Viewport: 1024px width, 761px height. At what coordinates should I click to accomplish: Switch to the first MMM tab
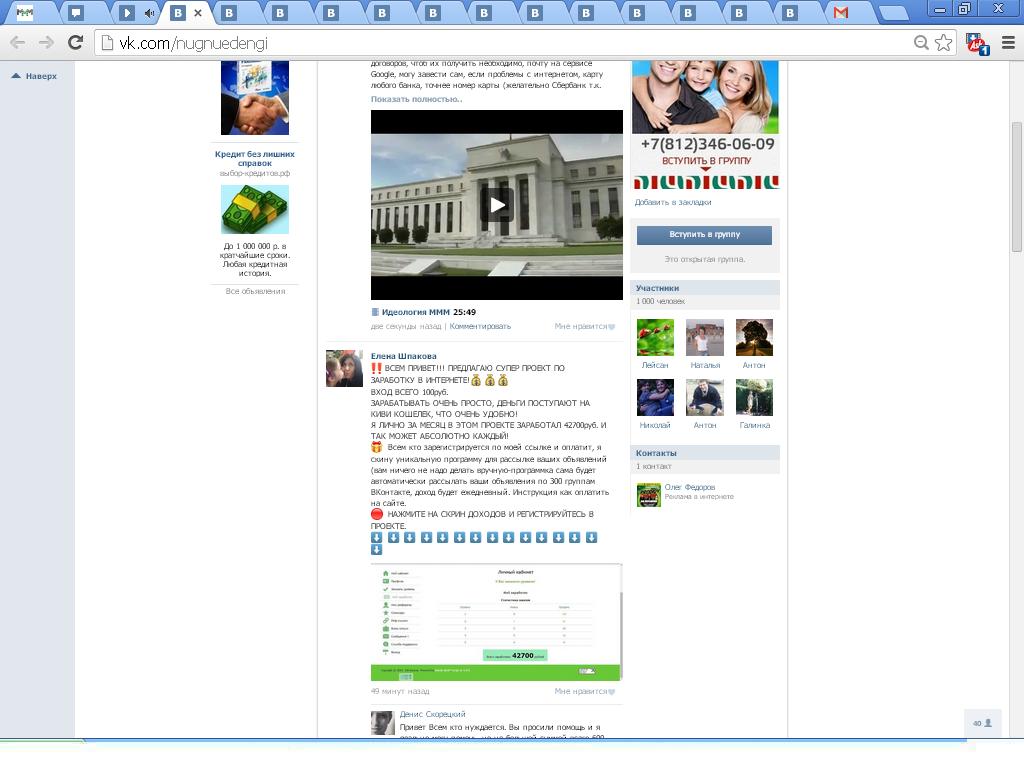(x=25, y=12)
